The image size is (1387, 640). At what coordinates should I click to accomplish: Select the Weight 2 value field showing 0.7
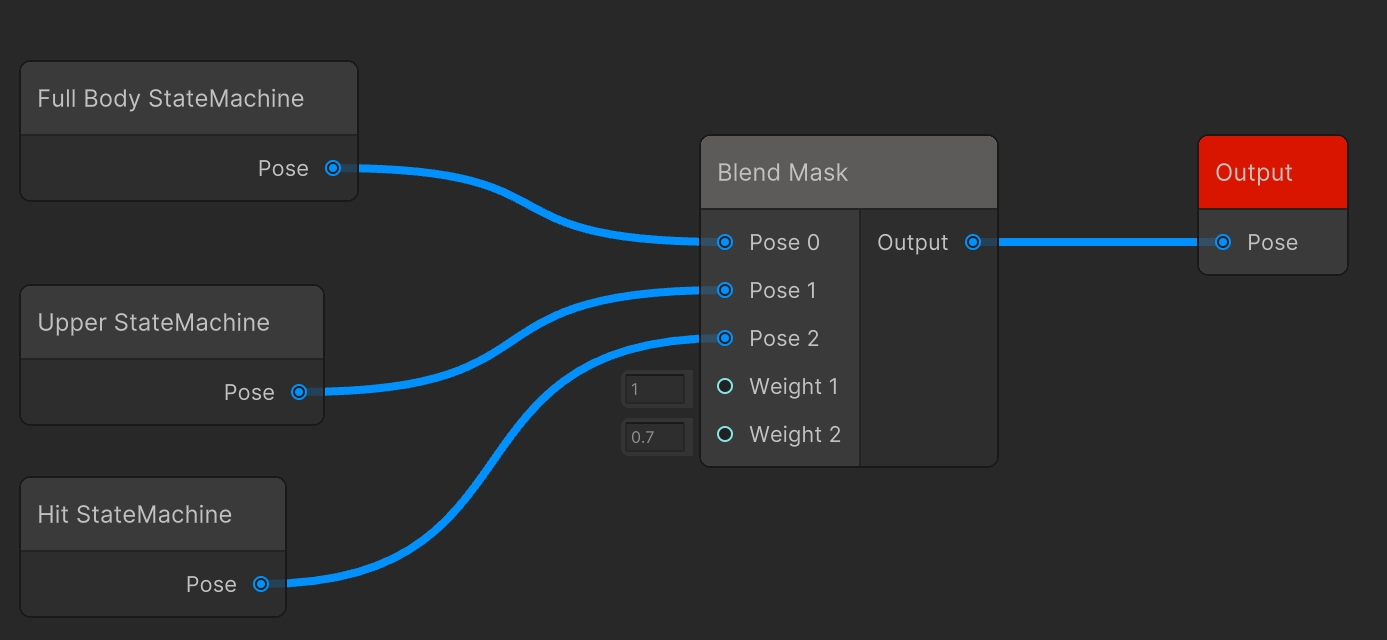click(x=656, y=437)
